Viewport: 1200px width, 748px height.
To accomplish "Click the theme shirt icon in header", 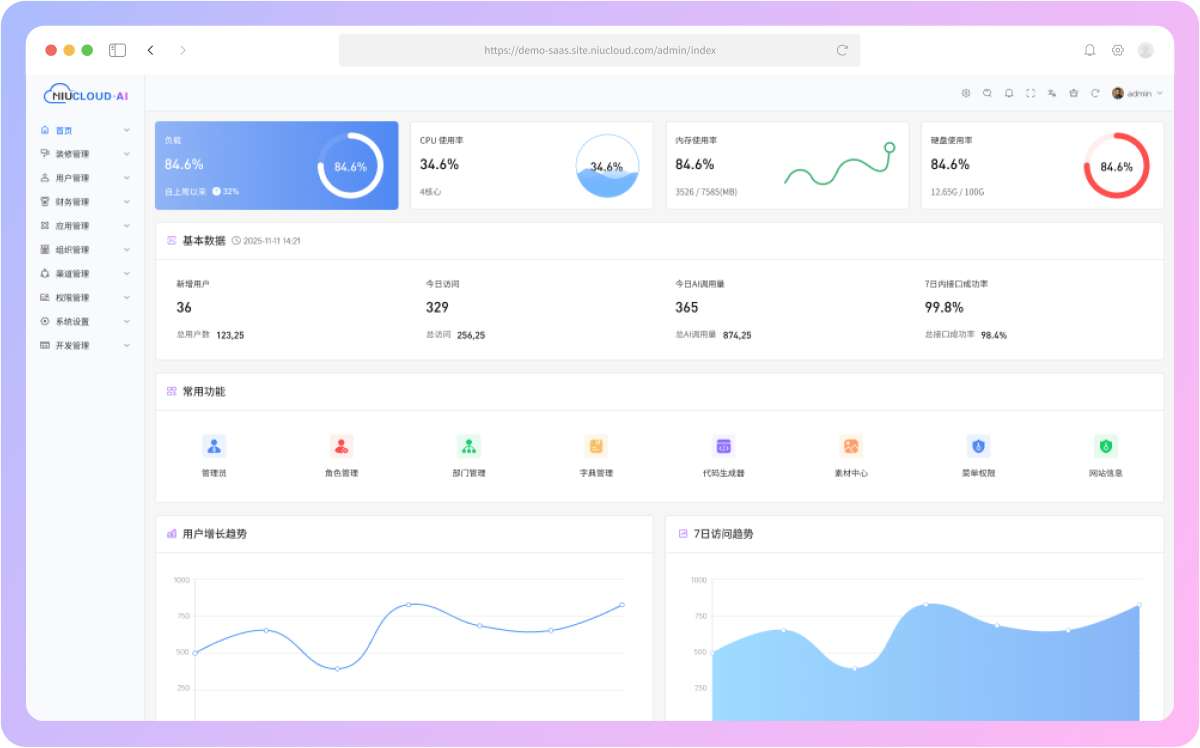I will 1073,93.
